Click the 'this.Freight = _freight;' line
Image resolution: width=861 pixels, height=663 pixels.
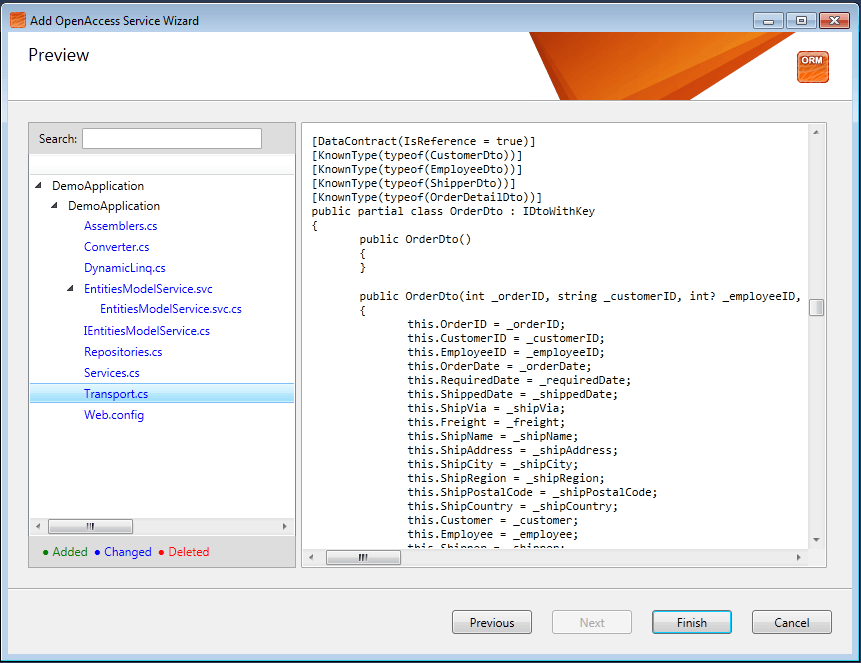click(x=486, y=422)
